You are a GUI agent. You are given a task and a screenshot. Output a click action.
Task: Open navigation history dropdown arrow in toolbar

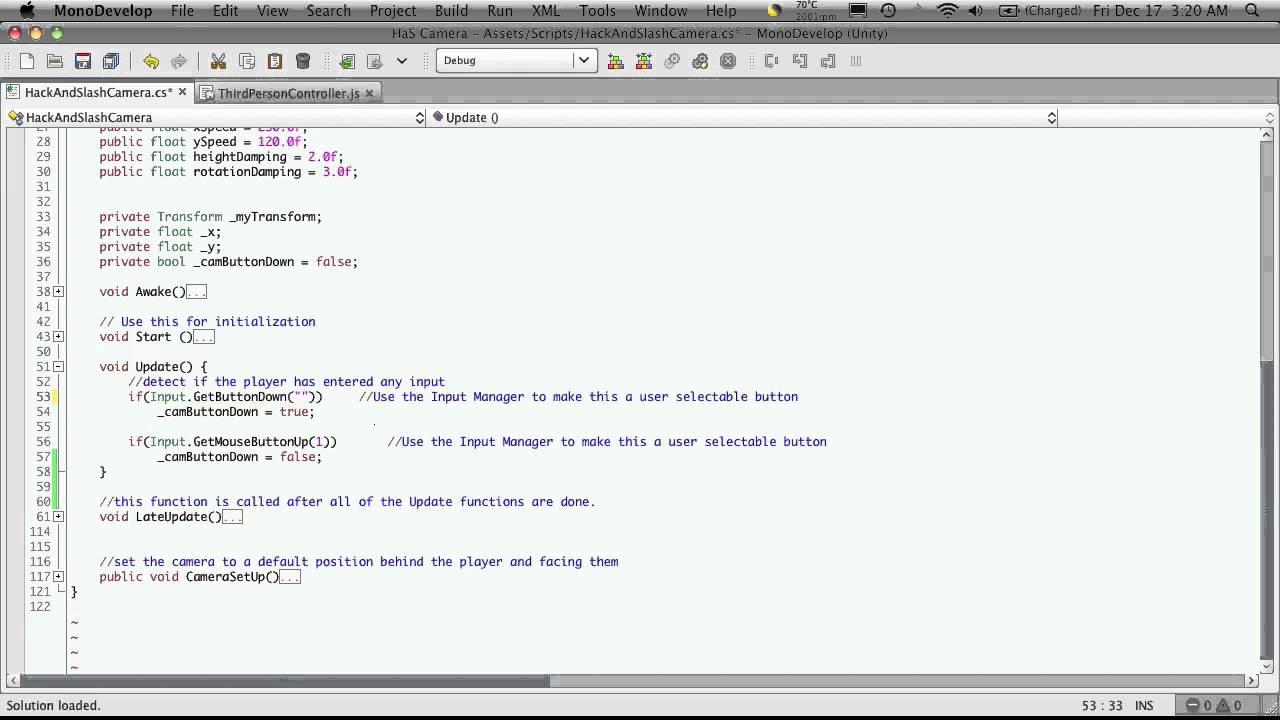click(402, 61)
